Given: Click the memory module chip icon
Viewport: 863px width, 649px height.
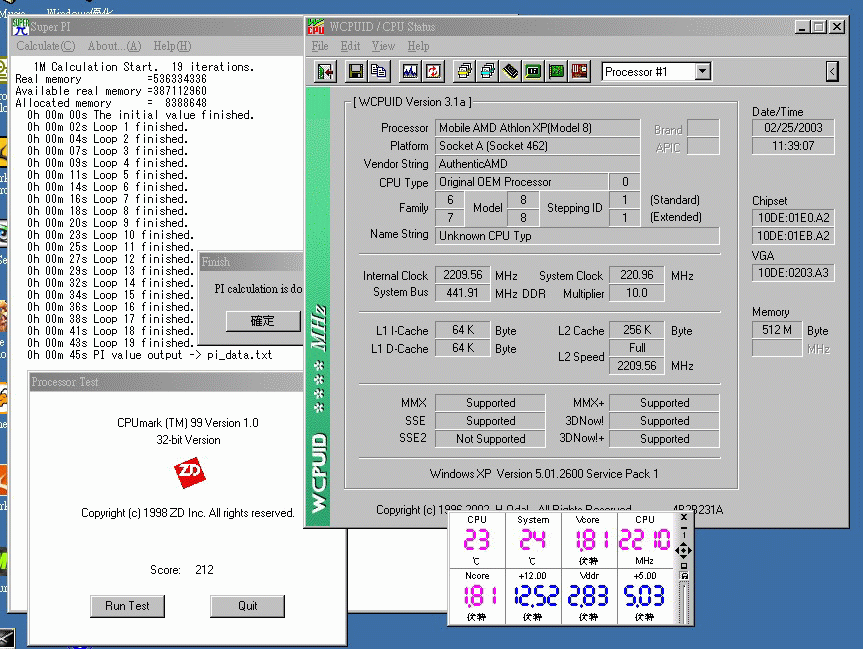Looking at the screenshot, I should 510,72.
